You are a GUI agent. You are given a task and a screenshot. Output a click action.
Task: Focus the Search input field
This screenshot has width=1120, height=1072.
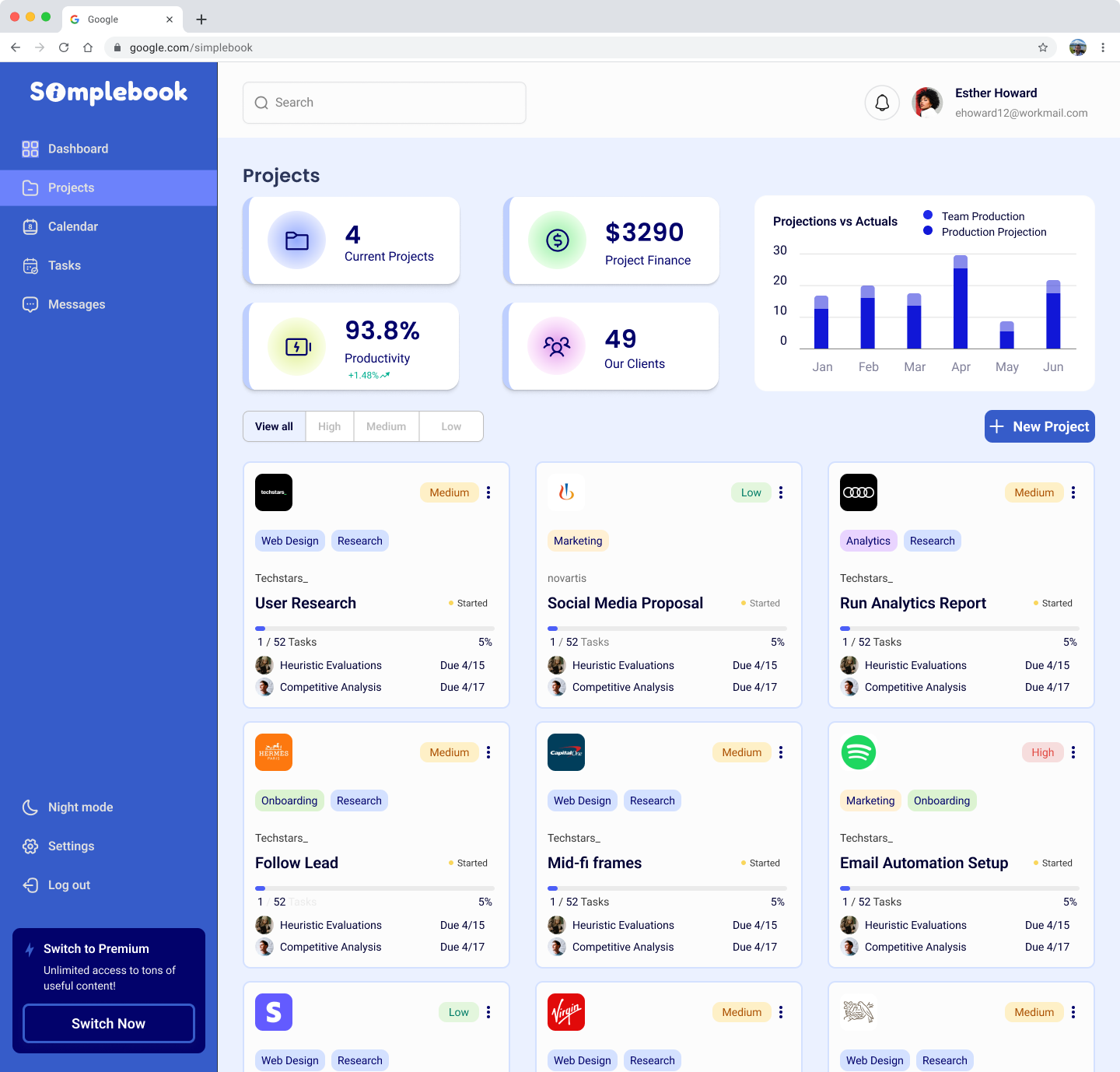tap(384, 103)
